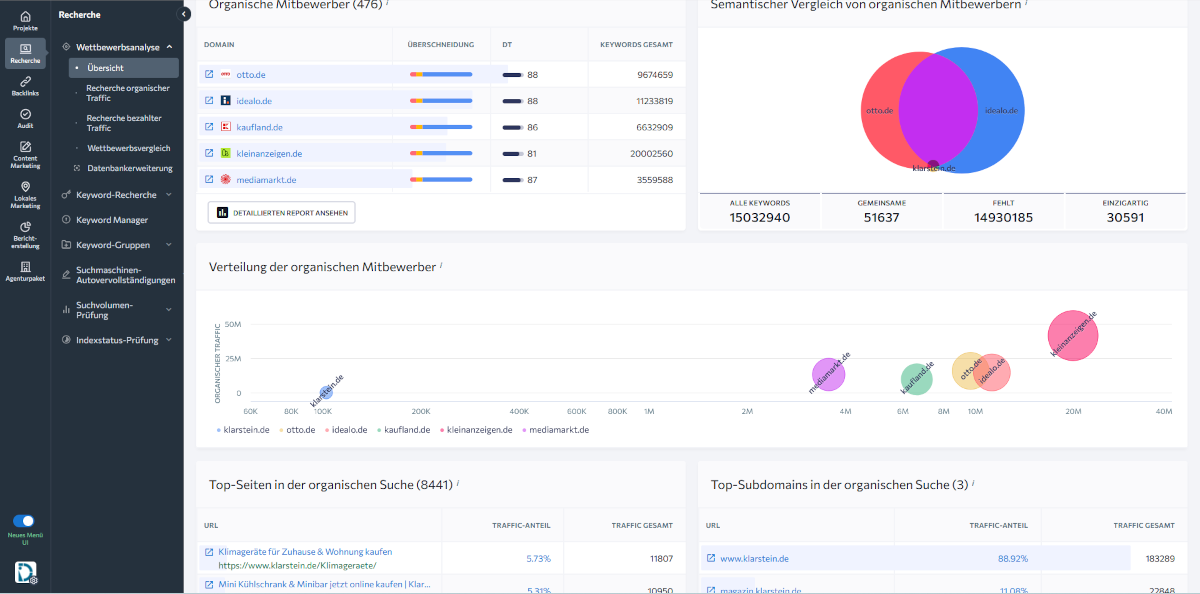Sort competitors by Keywords Gesamt column
The image size is (1200, 594).
point(636,45)
